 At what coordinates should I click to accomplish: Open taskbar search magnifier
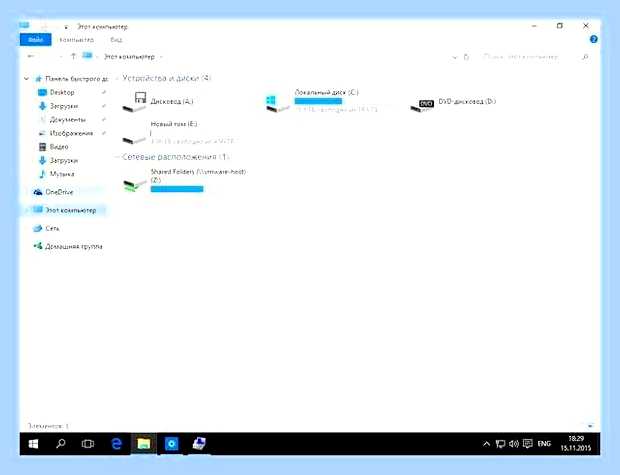coord(61,444)
